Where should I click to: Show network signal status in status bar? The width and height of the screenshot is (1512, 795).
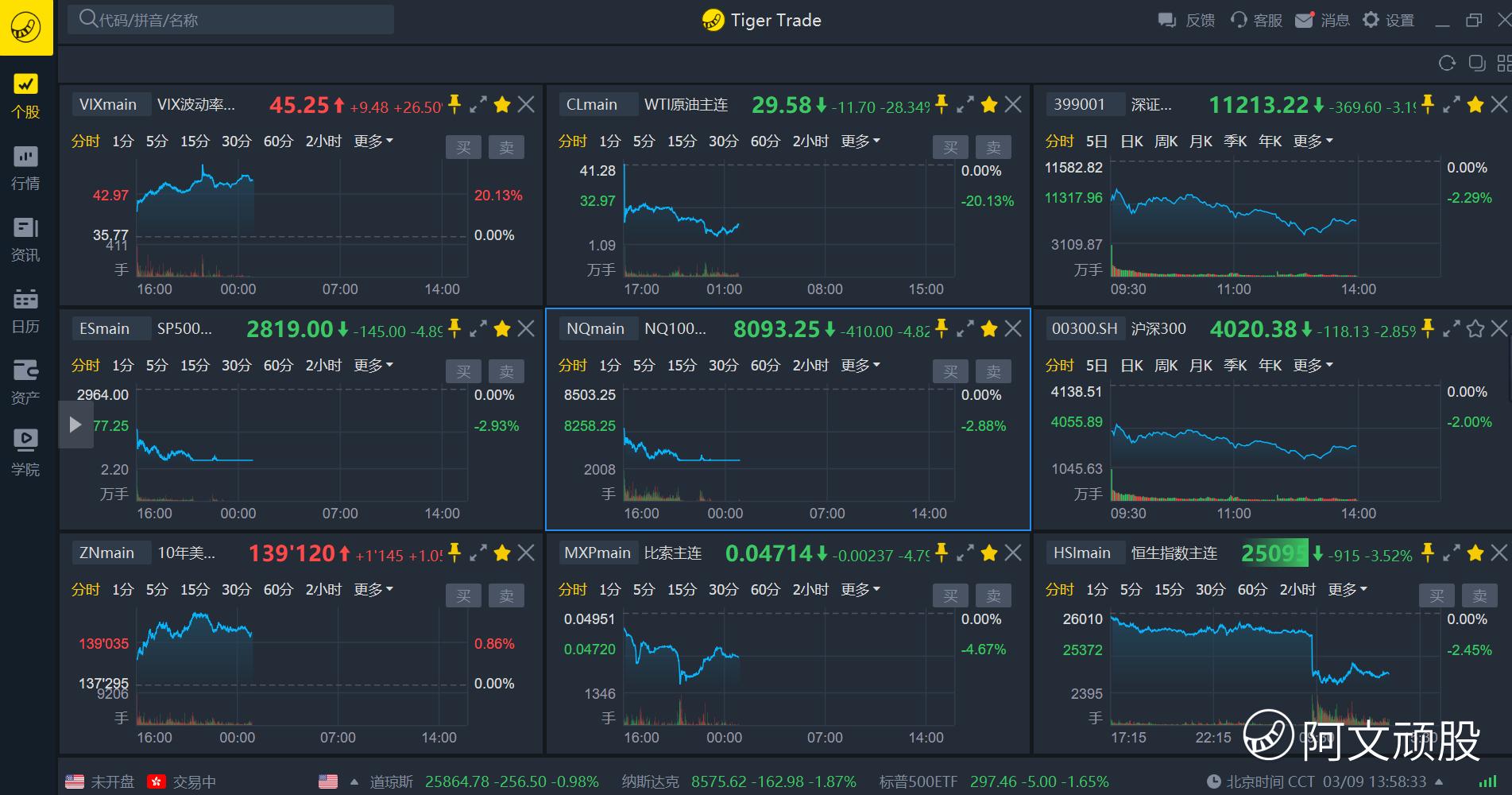(1487, 782)
